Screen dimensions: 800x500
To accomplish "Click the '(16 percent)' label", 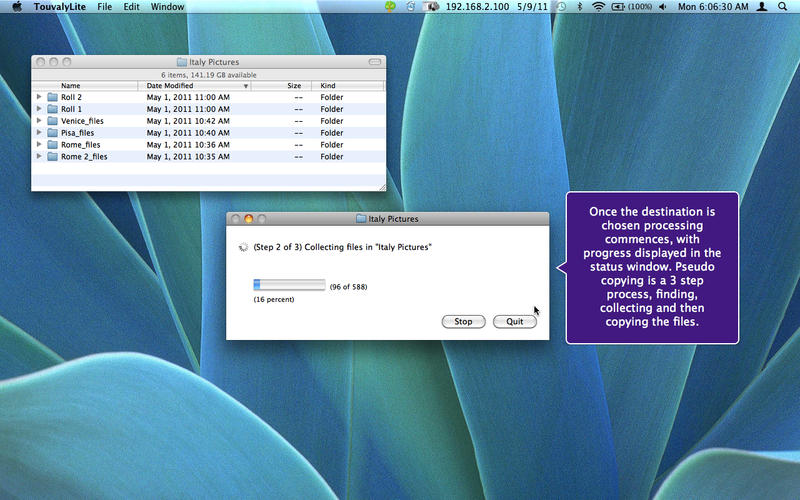I will pos(274,299).
